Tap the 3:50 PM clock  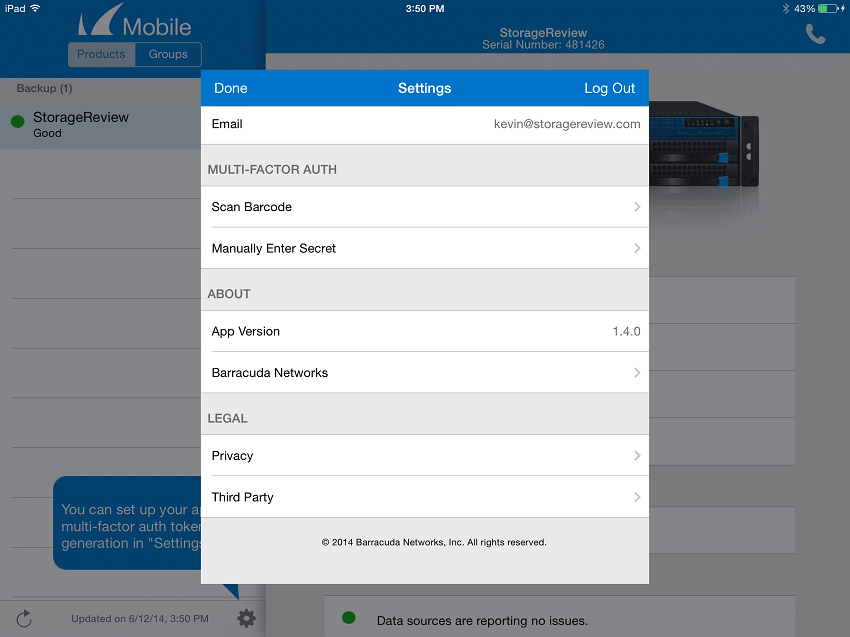coord(425,9)
